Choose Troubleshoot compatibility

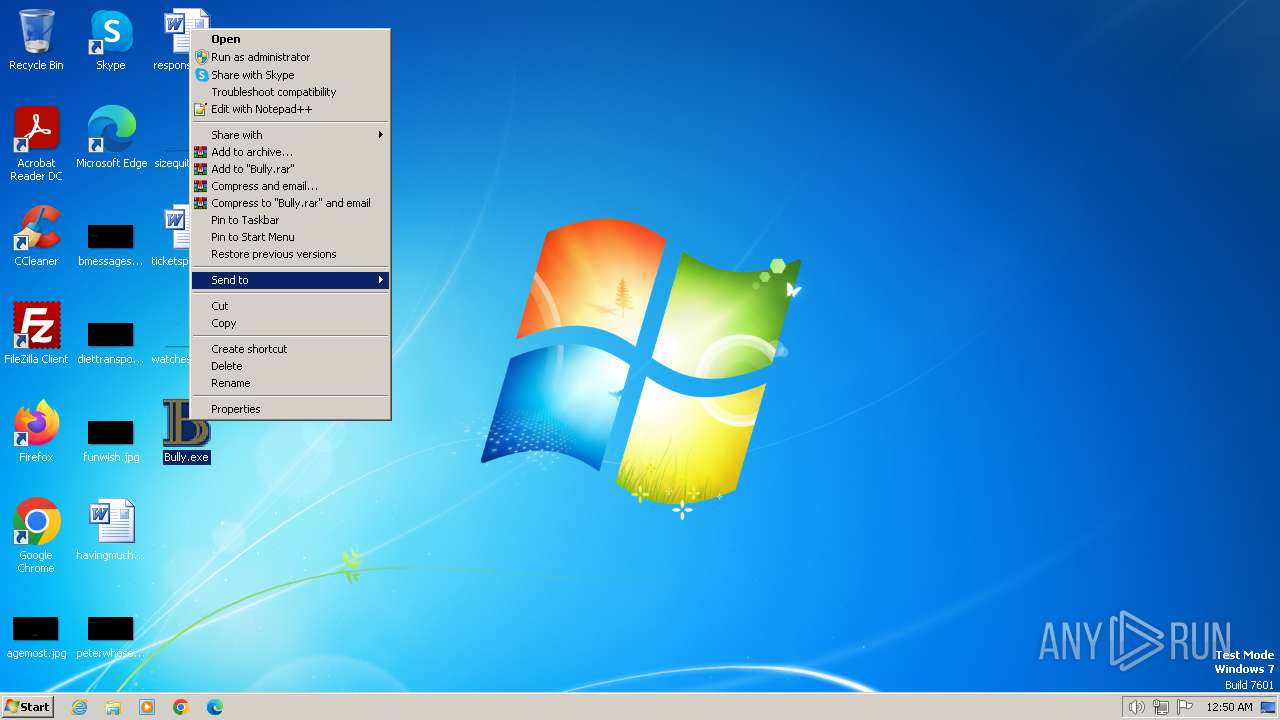[290, 92]
